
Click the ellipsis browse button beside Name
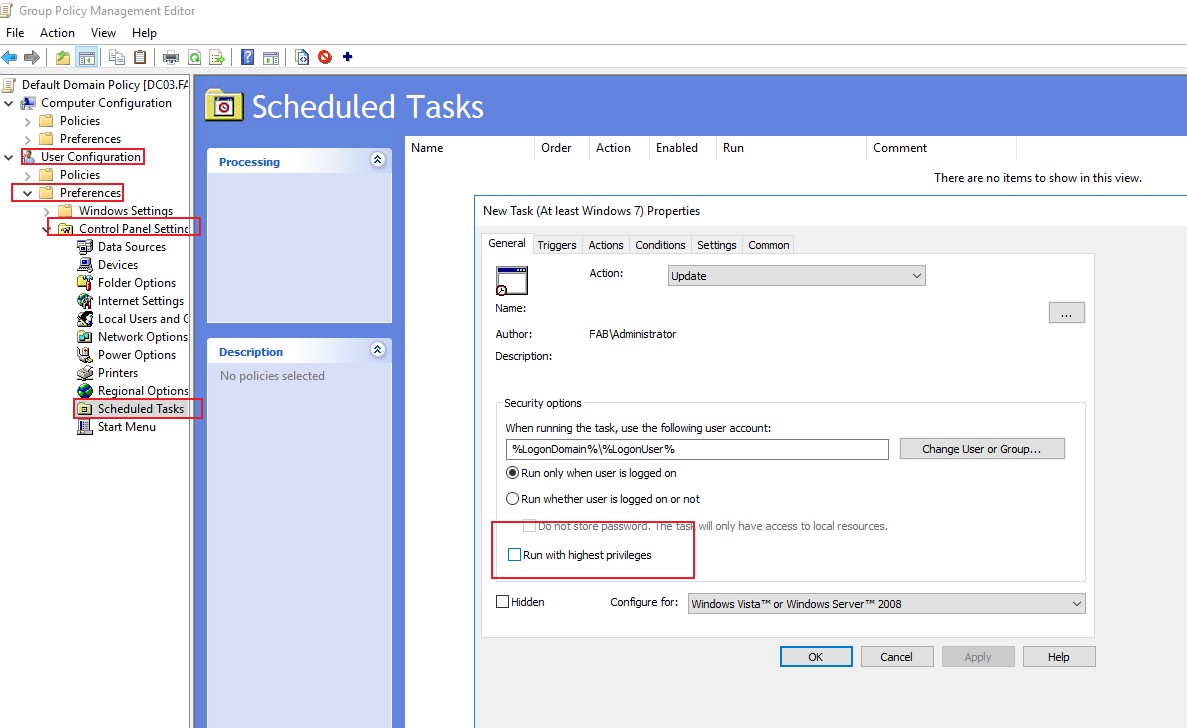1067,313
